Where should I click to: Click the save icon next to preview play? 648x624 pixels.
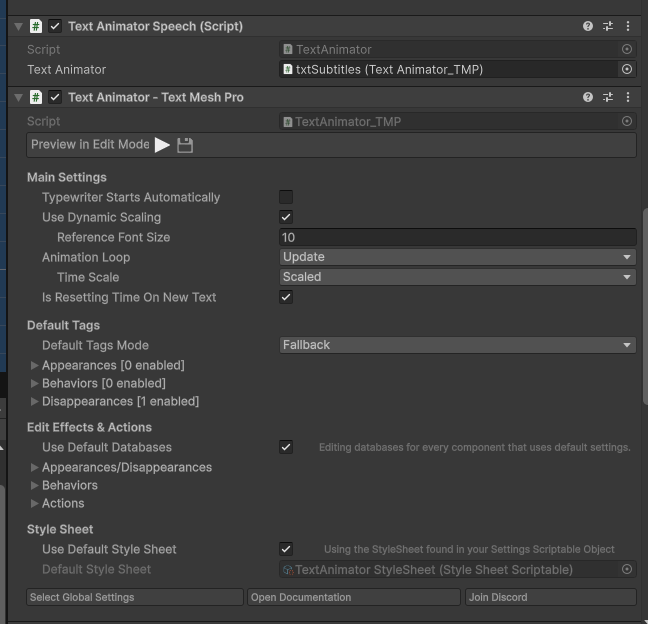(185, 145)
